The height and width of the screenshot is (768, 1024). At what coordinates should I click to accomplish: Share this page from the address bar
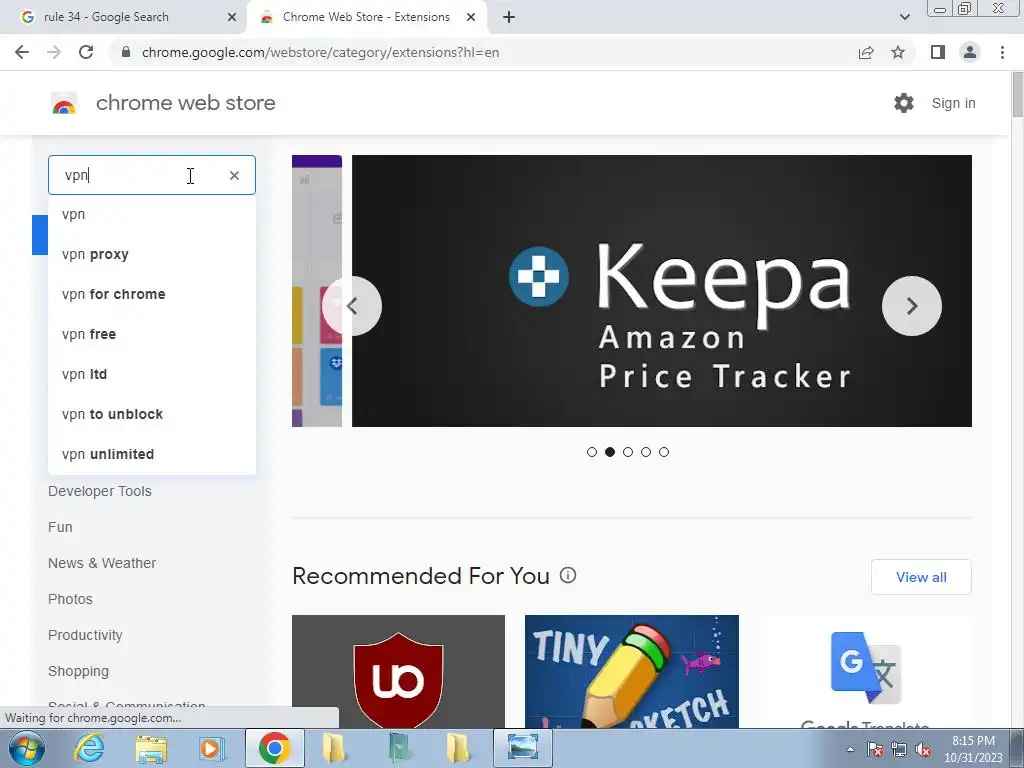(866, 52)
